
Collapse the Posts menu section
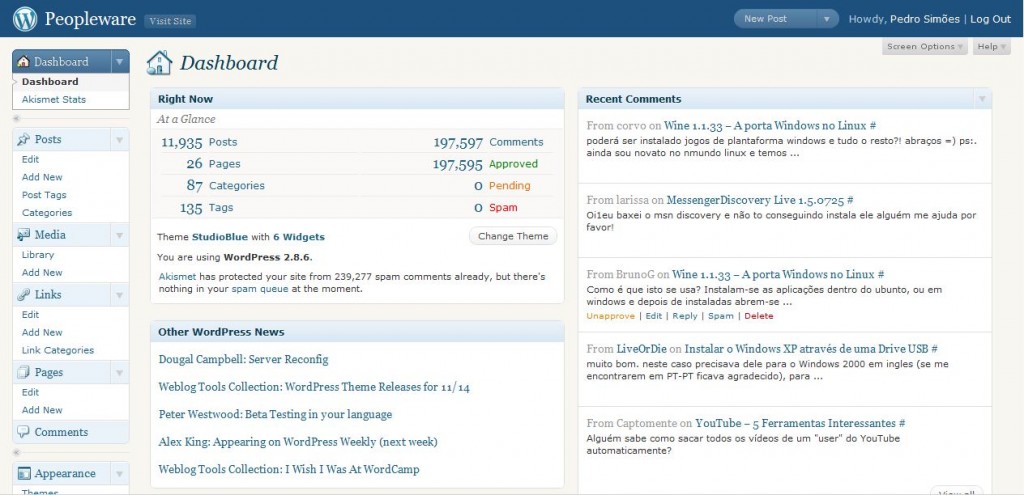point(120,140)
